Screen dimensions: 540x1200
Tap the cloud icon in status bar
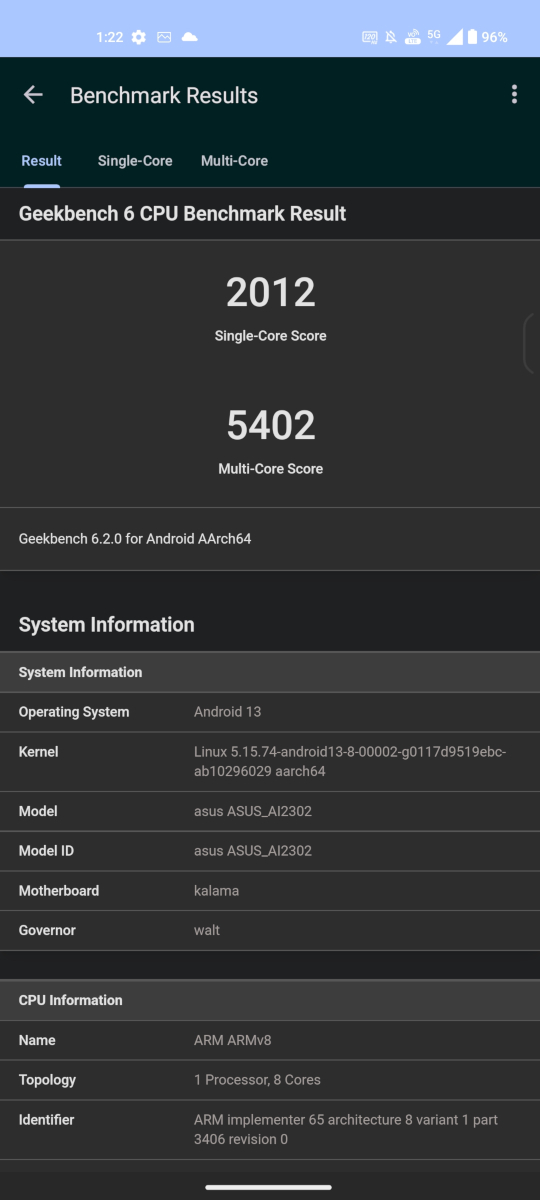point(190,37)
